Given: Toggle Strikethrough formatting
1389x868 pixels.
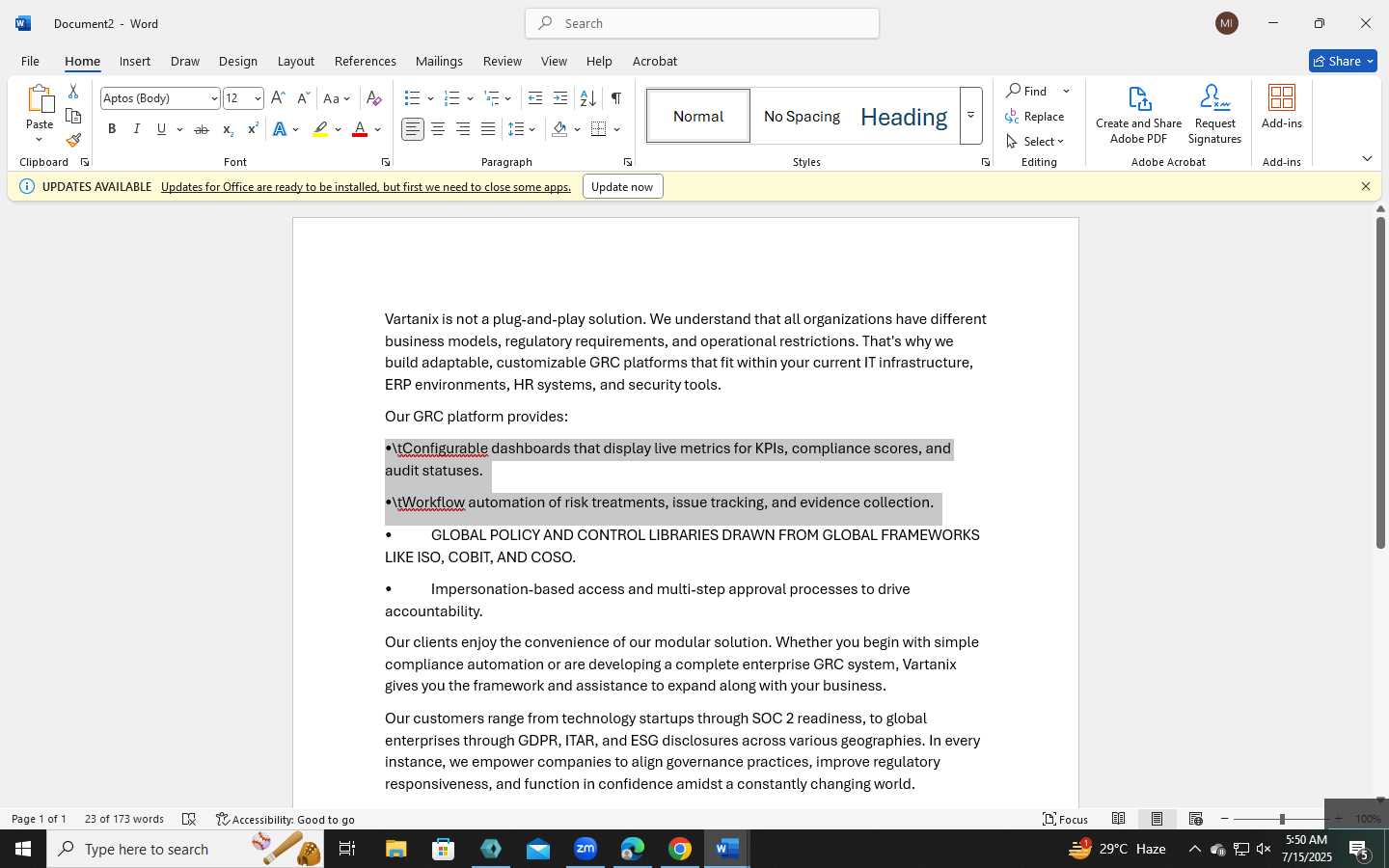Looking at the screenshot, I should pyautogui.click(x=202, y=129).
